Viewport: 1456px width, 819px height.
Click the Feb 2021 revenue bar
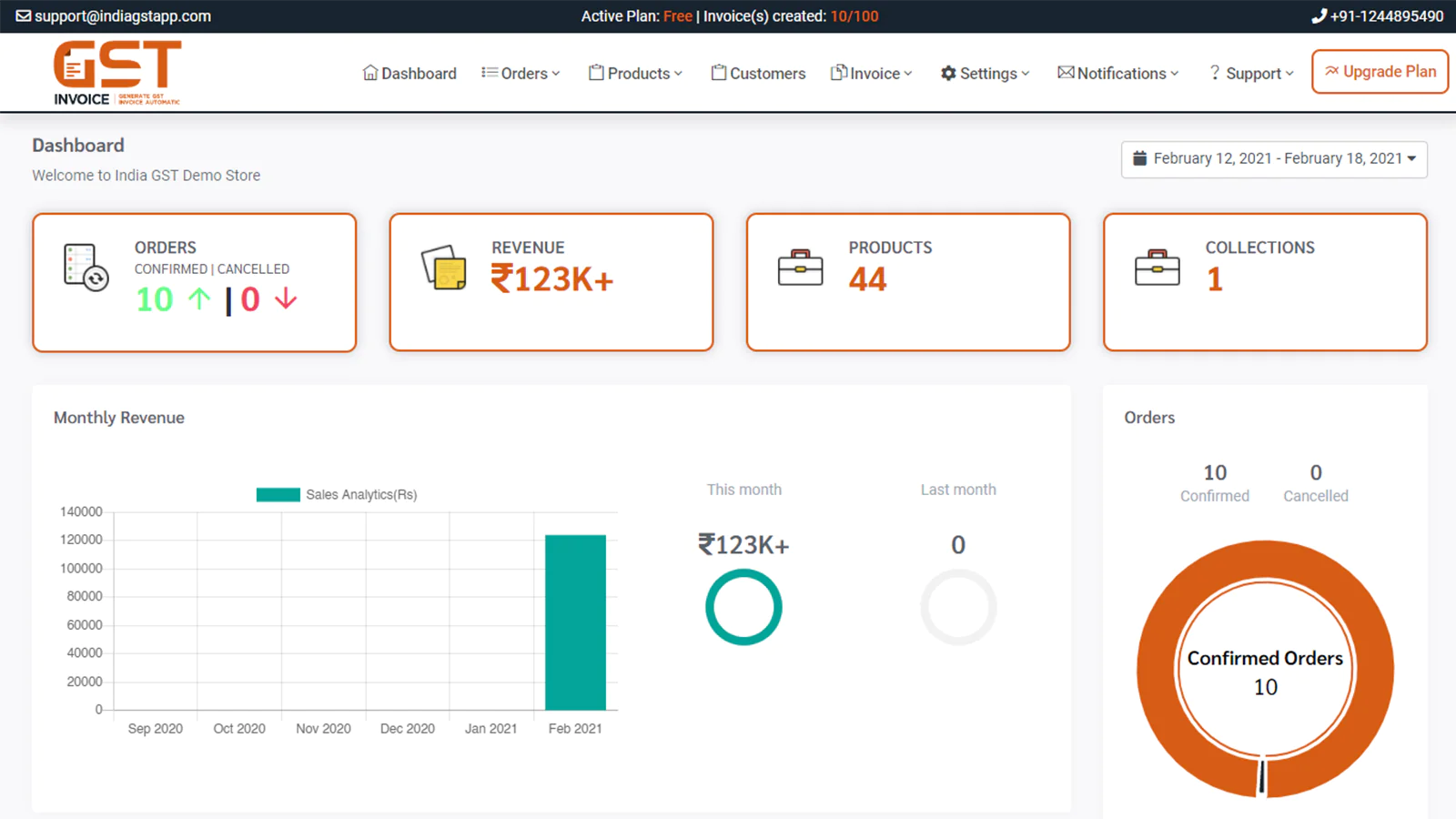pos(575,622)
